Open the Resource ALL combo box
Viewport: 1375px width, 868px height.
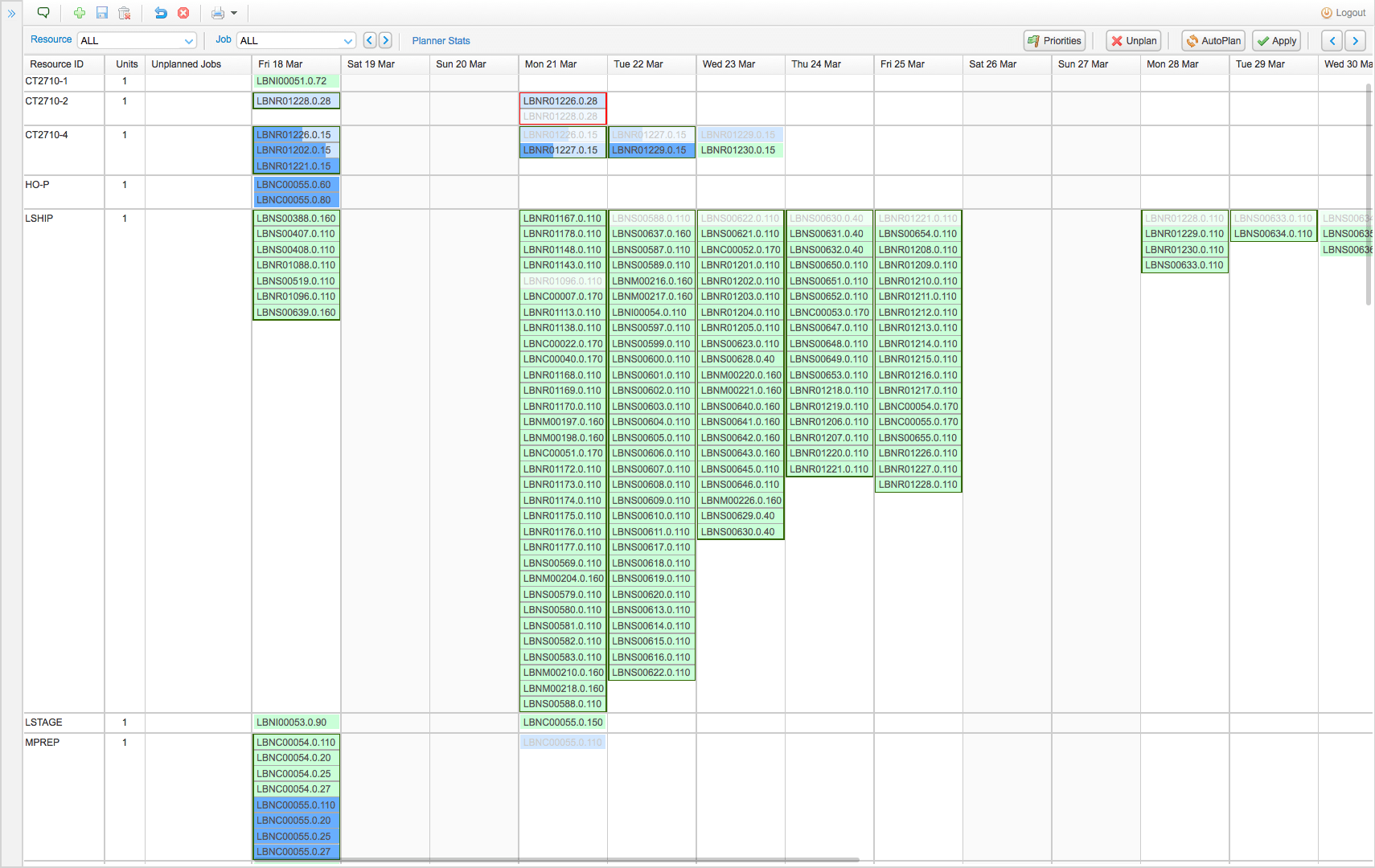(x=137, y=40)
